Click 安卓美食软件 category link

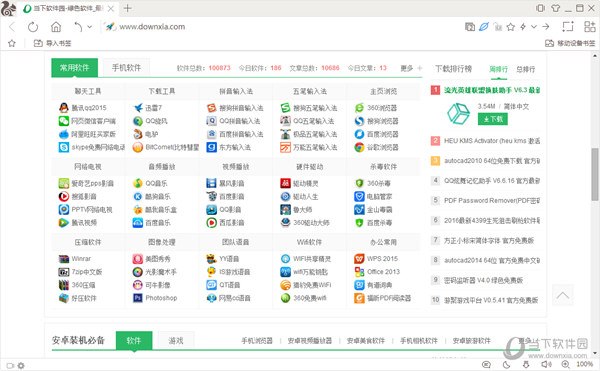point(365,340)
